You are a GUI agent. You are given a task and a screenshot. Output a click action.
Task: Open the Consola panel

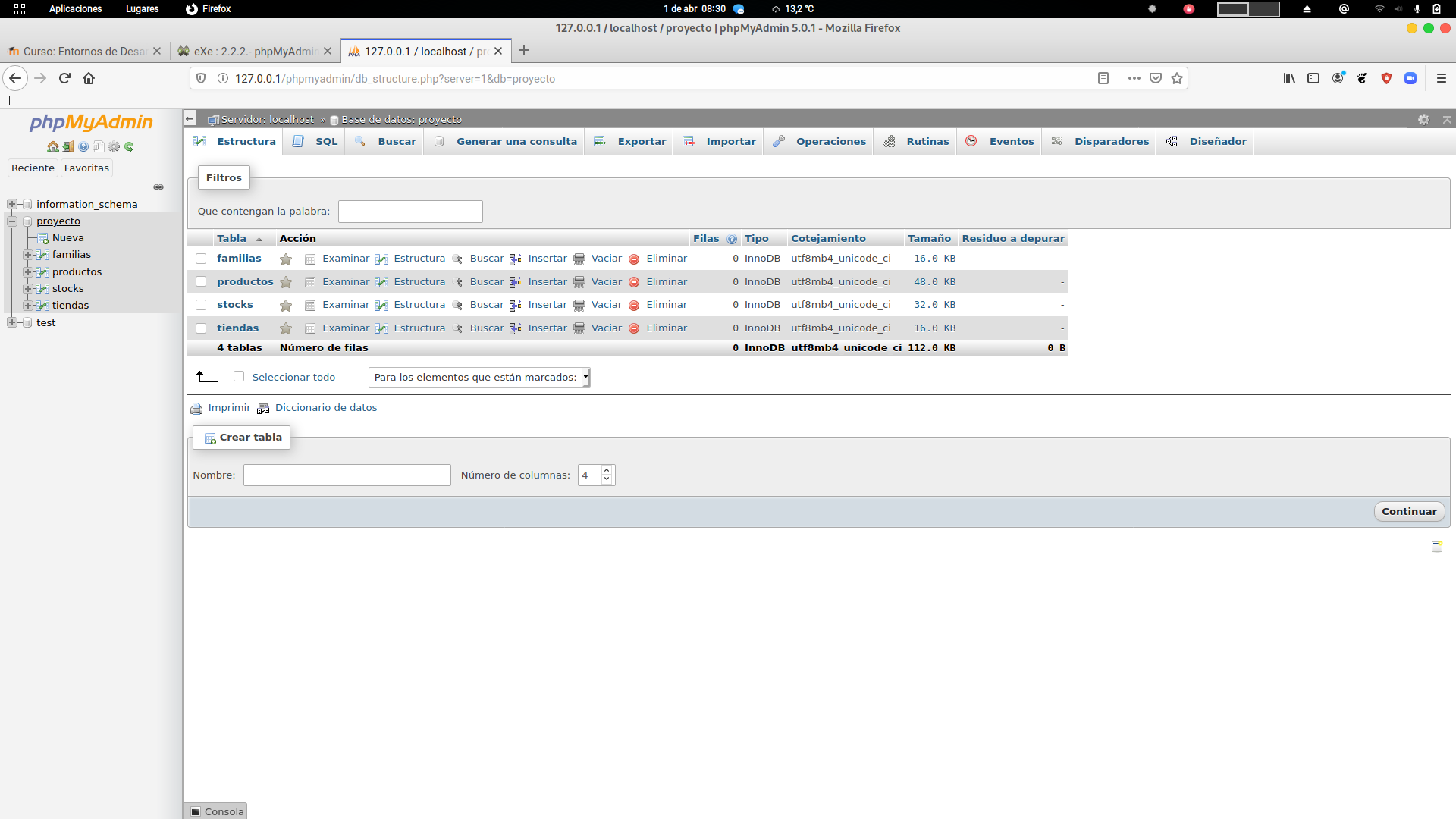(x=216, y=811)
